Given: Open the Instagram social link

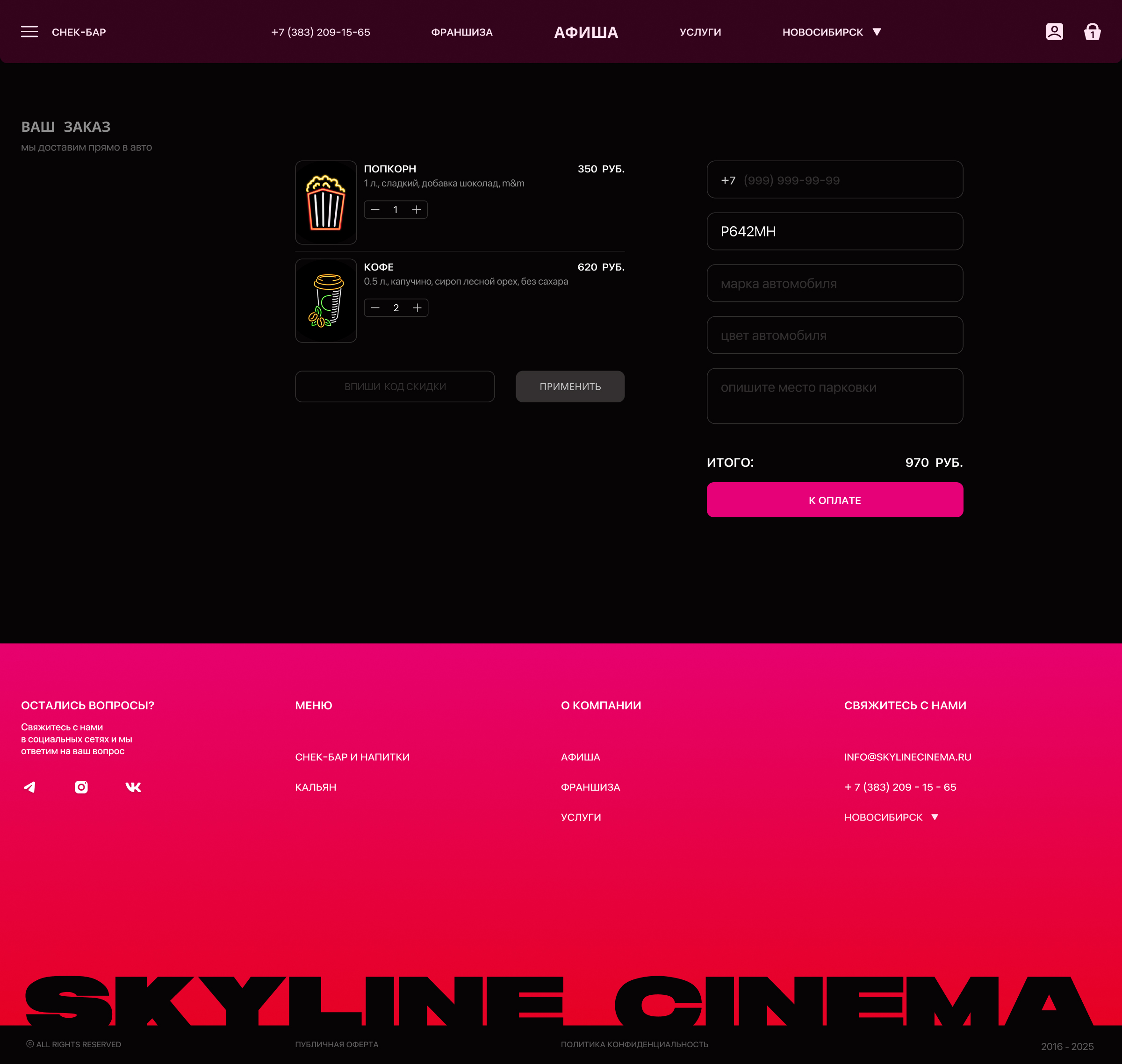Looking at the screenshot, I should pos(81,786).
